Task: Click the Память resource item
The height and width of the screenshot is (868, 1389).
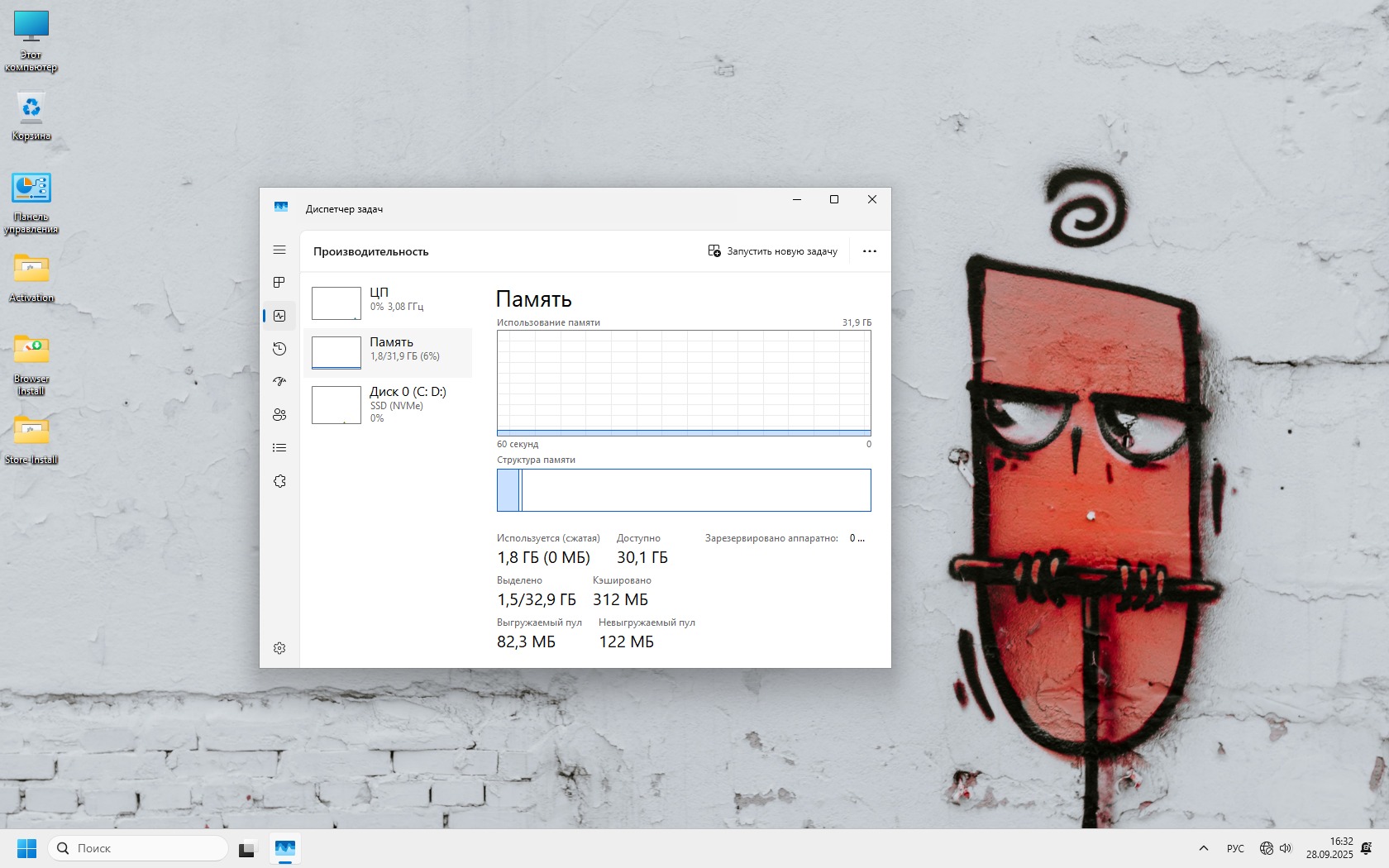Action: click(388, 353)
